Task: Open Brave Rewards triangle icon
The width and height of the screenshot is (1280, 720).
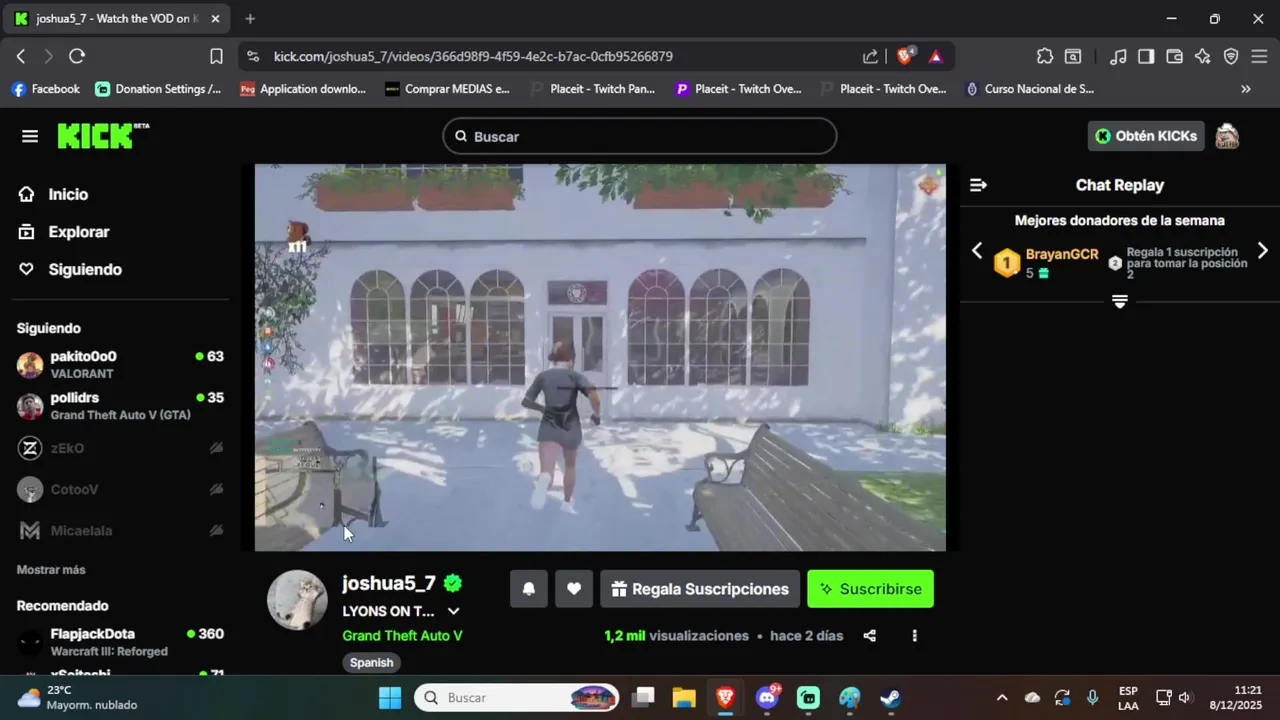Action: 936,57
